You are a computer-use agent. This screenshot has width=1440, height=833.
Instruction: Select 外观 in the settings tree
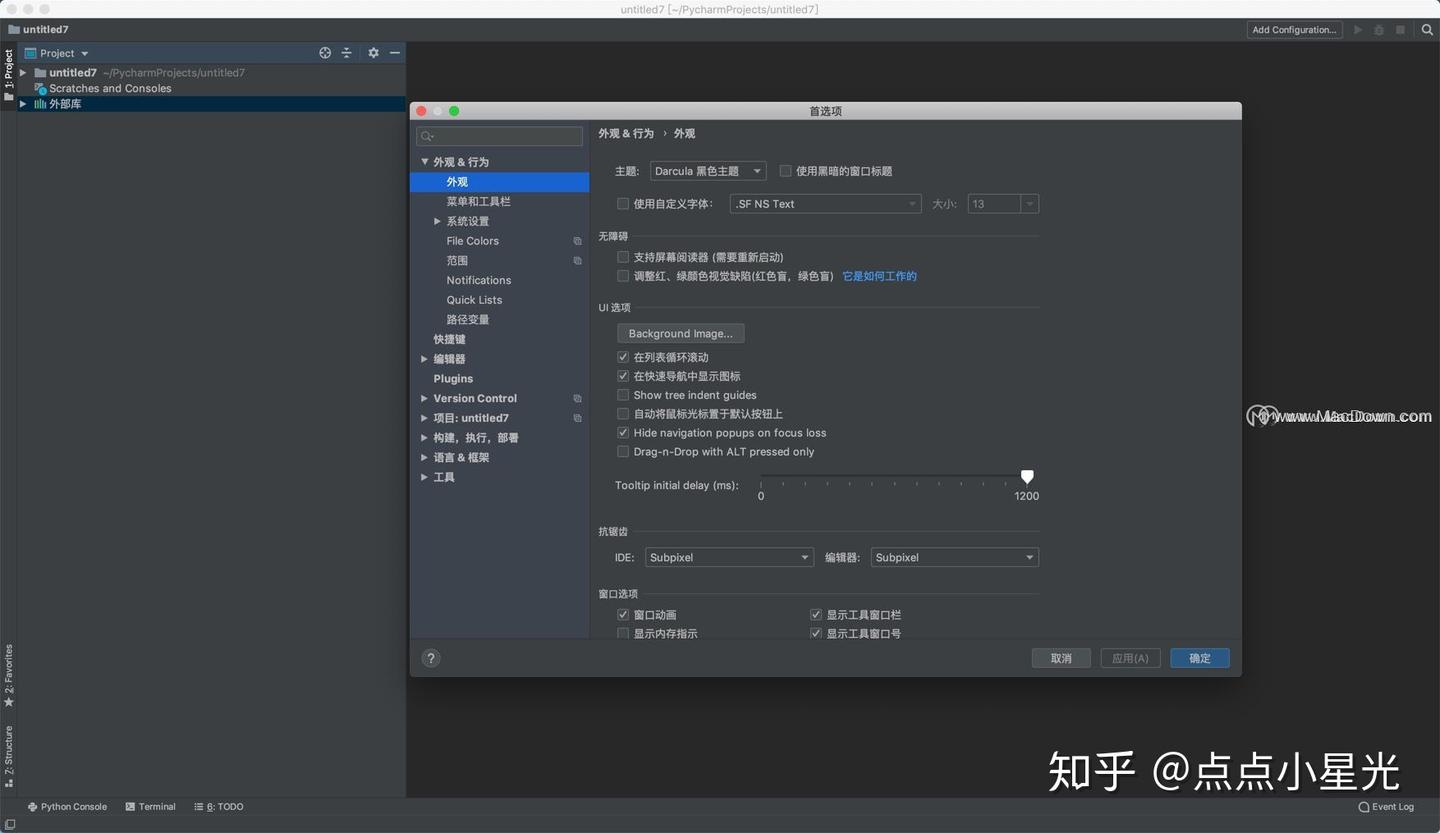456,182
